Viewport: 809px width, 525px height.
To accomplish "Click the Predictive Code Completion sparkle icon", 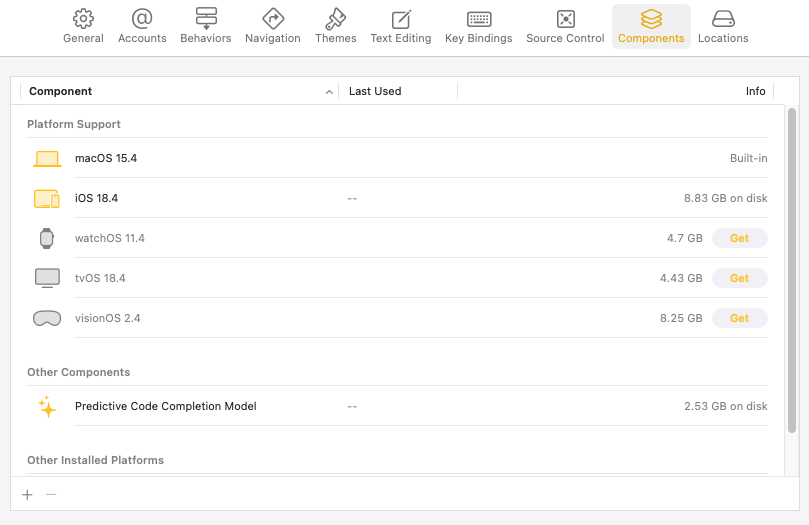I will (47, 406).
